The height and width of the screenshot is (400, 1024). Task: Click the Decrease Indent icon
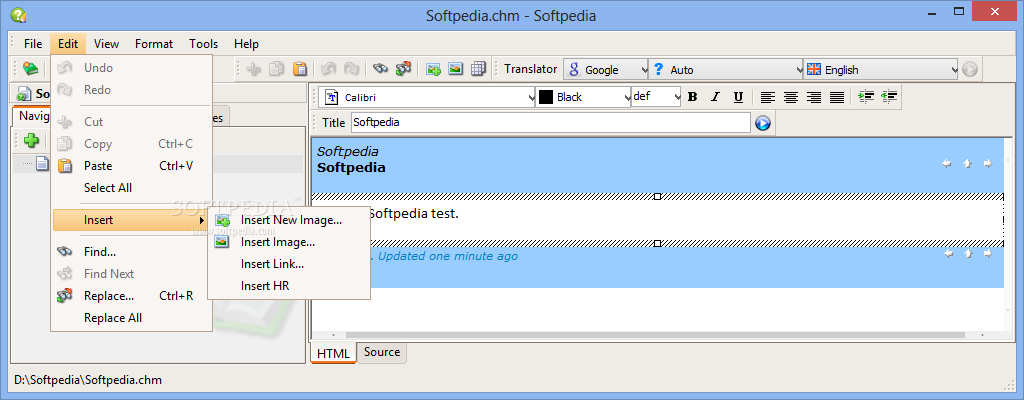[x=888, y=97]
